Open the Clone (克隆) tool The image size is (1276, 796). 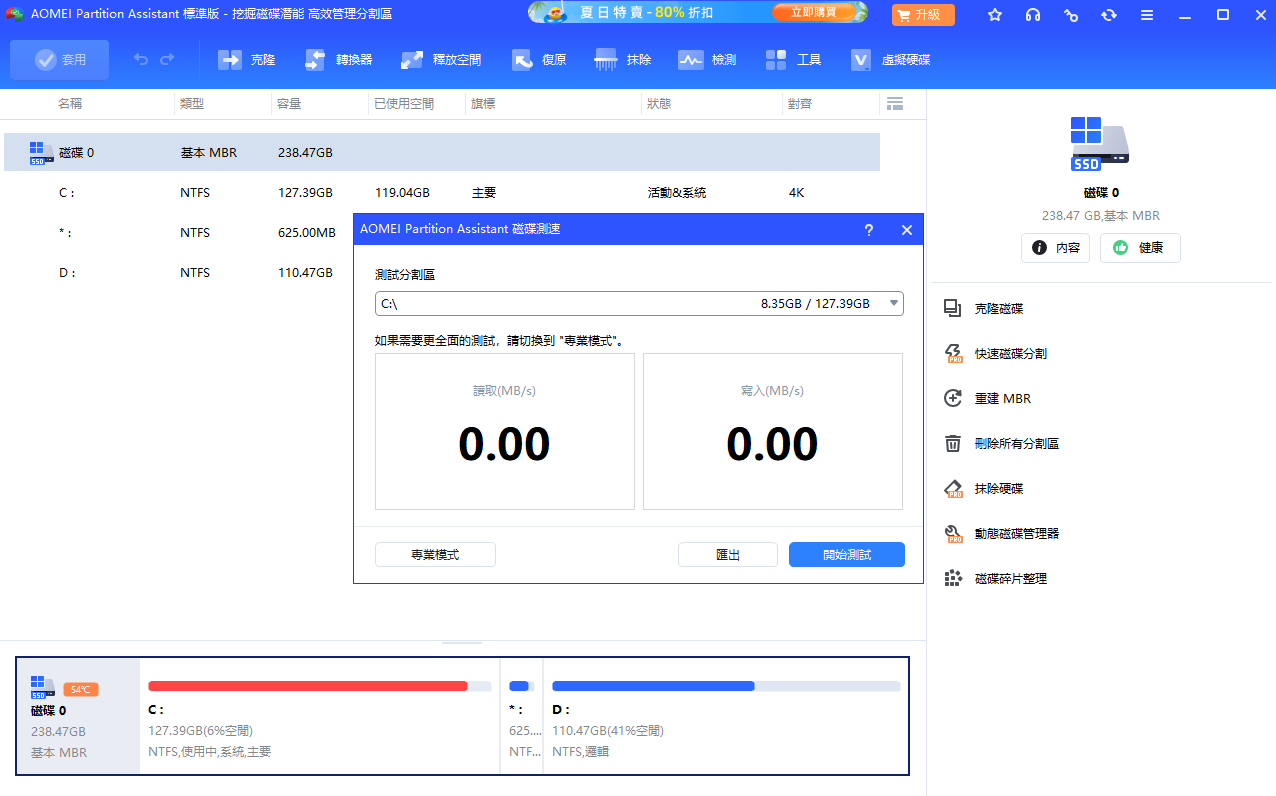tap(246, 60)
